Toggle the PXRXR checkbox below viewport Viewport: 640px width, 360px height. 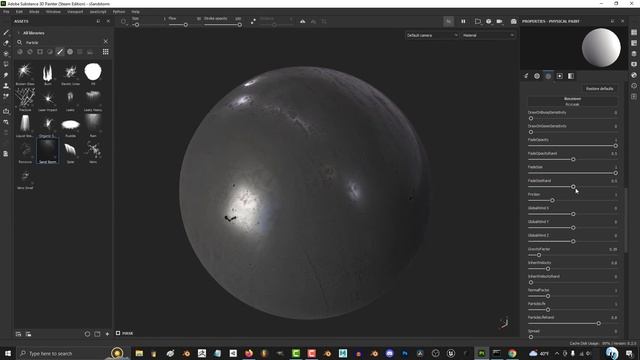click(x=118, y=333)
